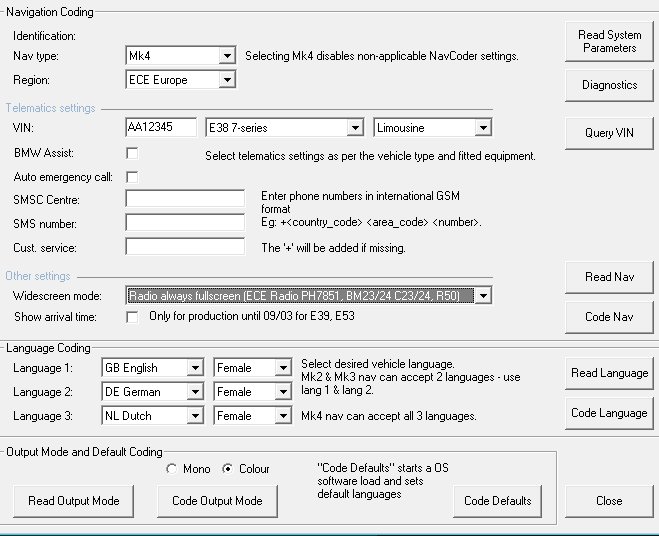Click the Read Language button

click(x=609, y=373)
